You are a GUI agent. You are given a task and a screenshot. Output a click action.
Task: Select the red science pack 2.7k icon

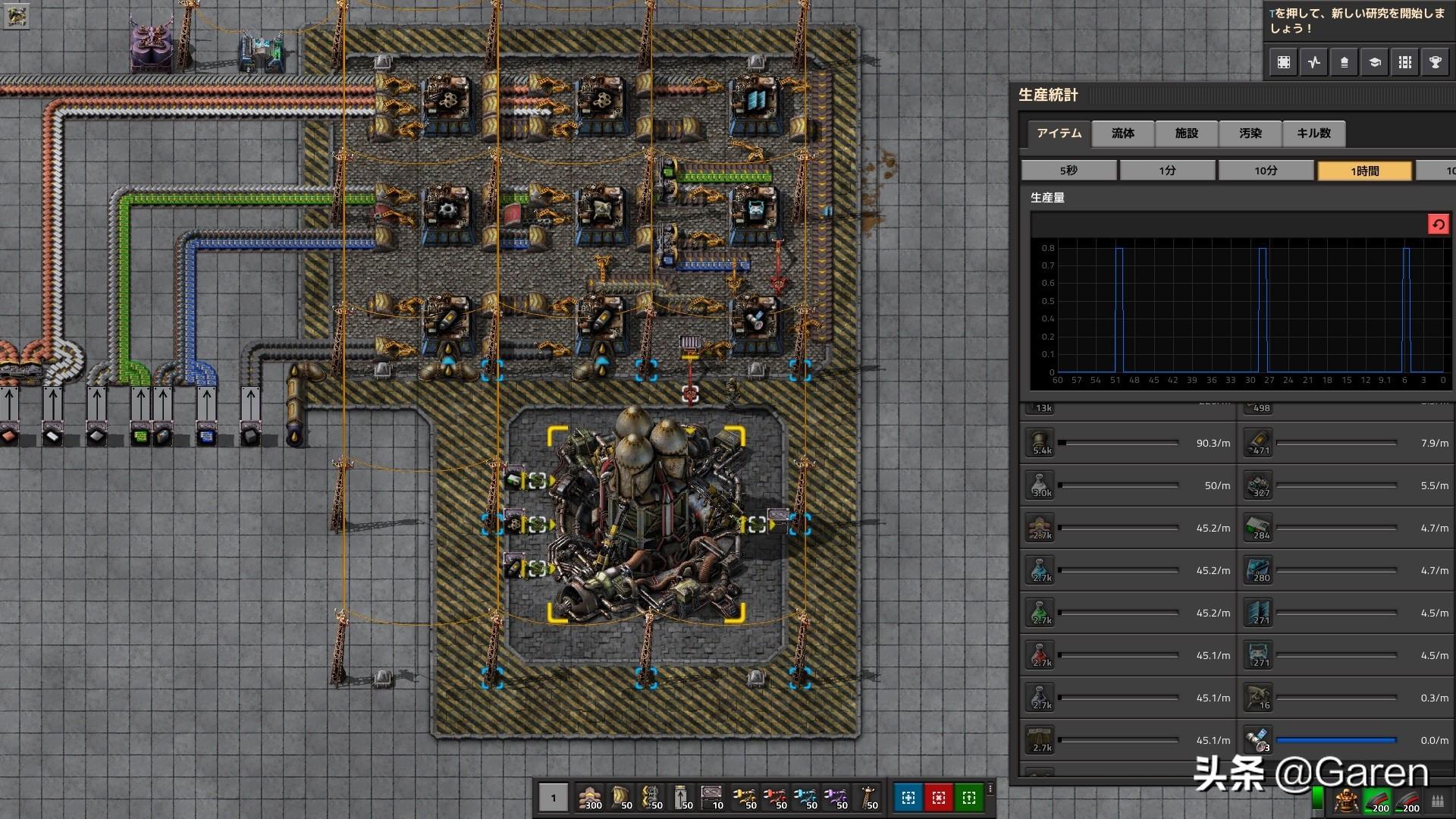pos(1040,655)
